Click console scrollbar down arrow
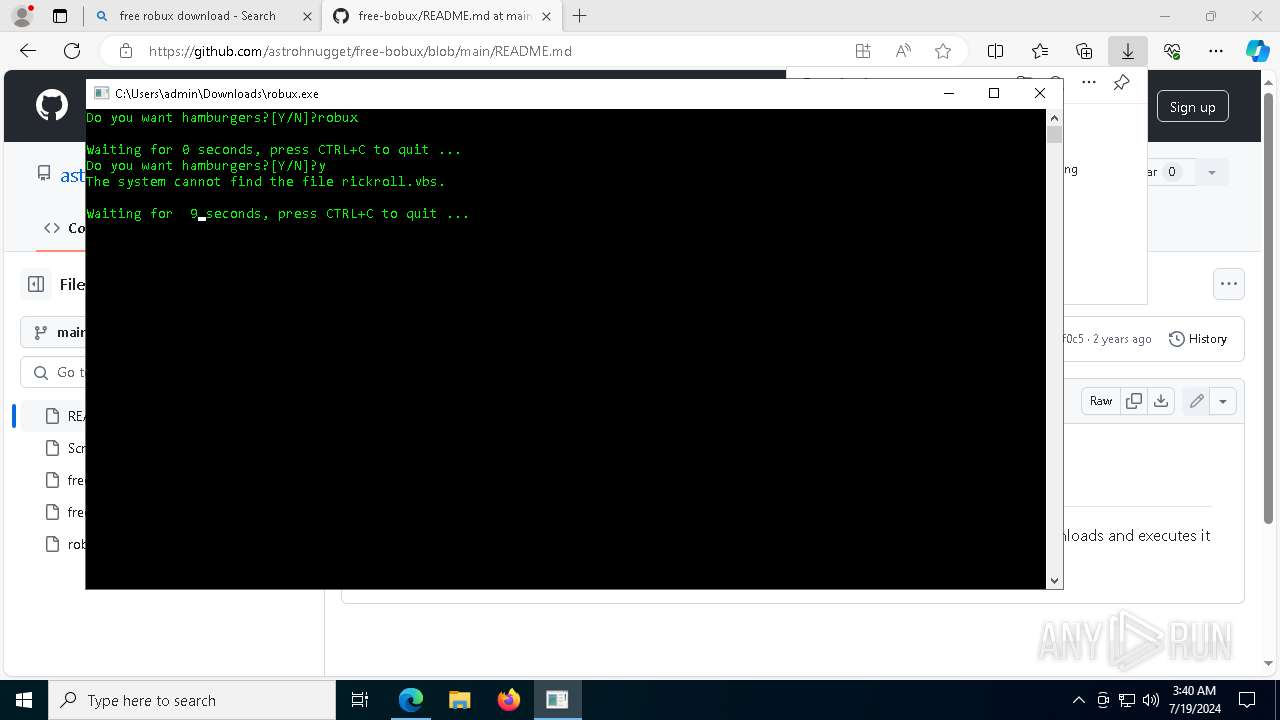Screen dimensions: 1280x720 [1054, 580]
